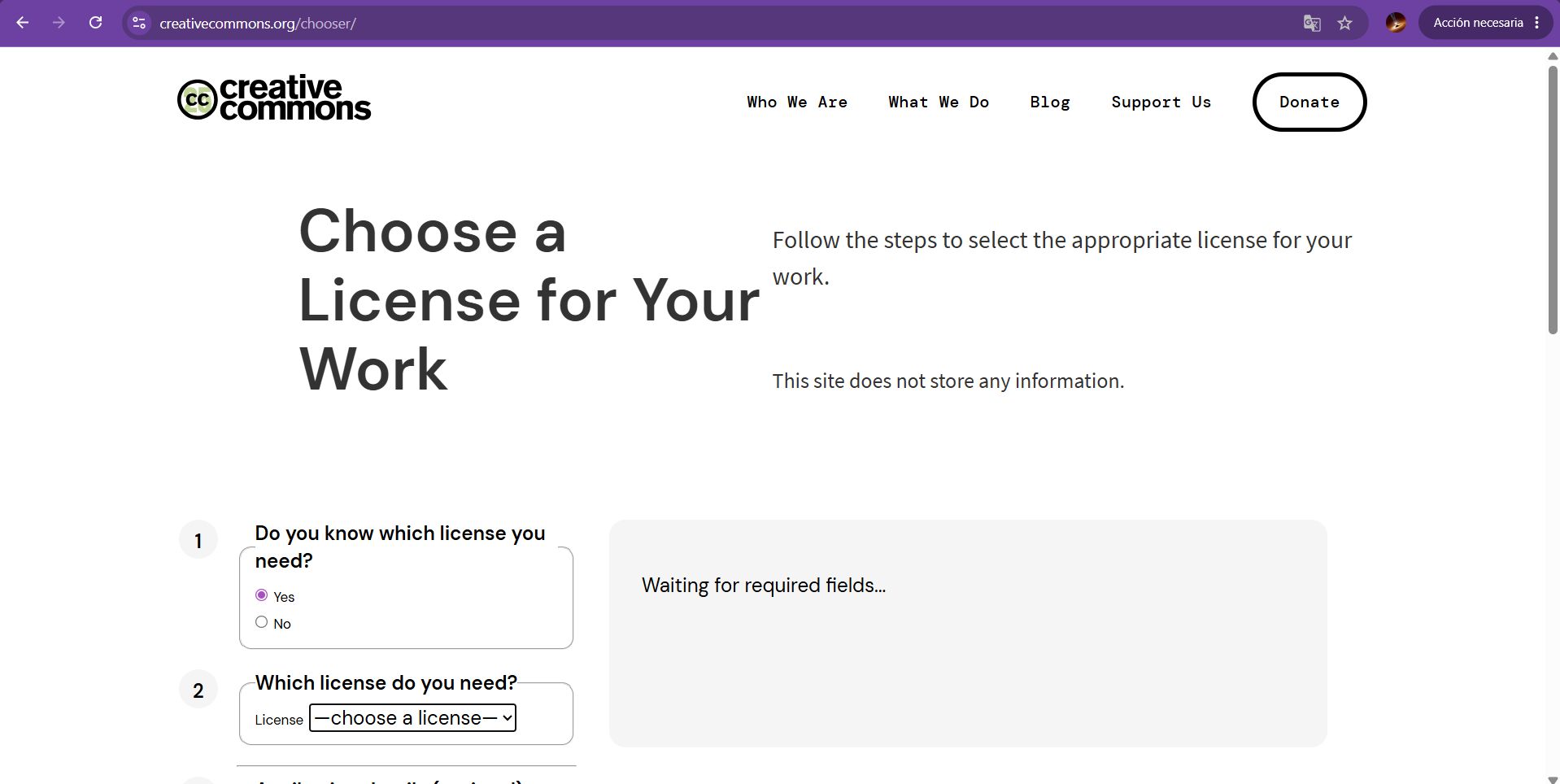The width and height of the screenshot is (1560, 784).
Task: Open the browser profile avatar
Action: [1396, 23]
